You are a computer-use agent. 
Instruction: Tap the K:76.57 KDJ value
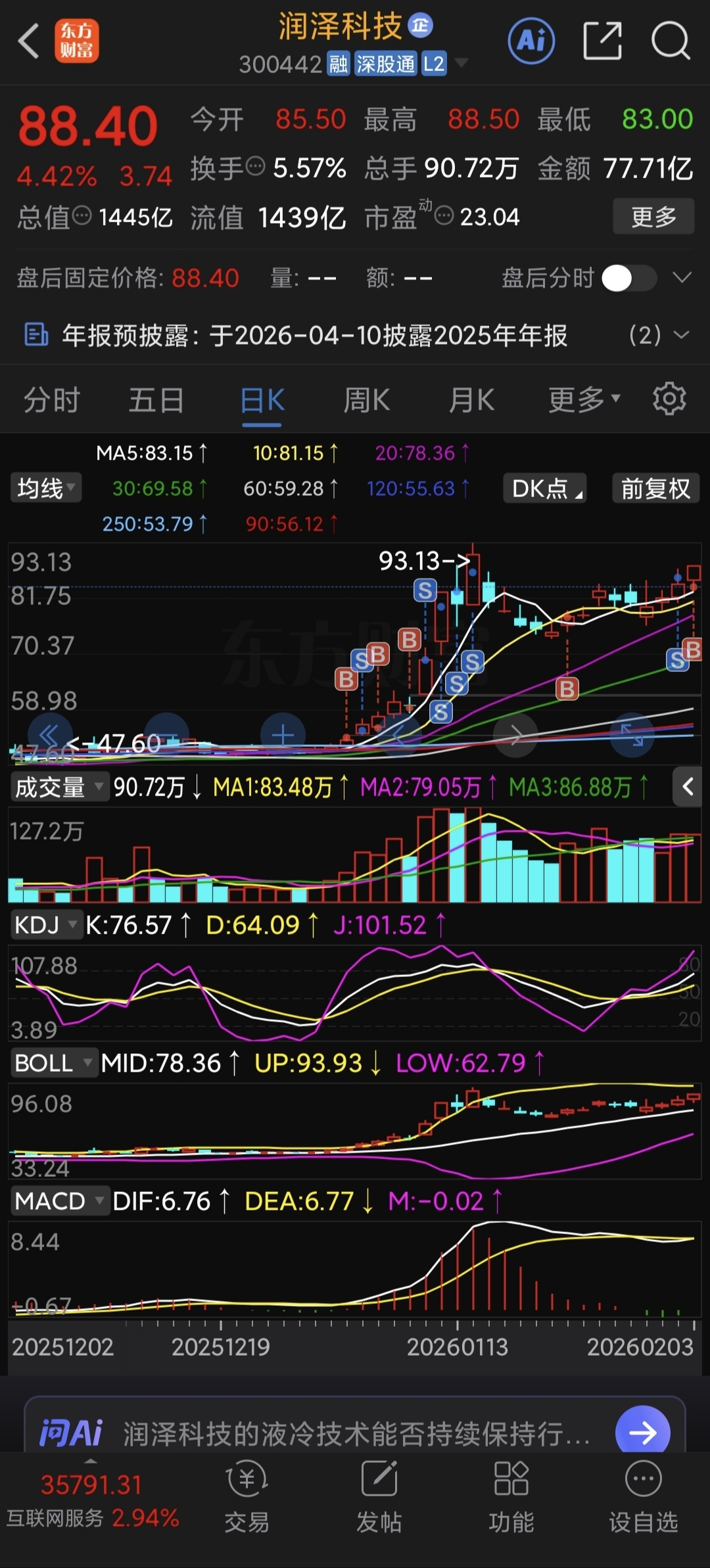(138, 925)
